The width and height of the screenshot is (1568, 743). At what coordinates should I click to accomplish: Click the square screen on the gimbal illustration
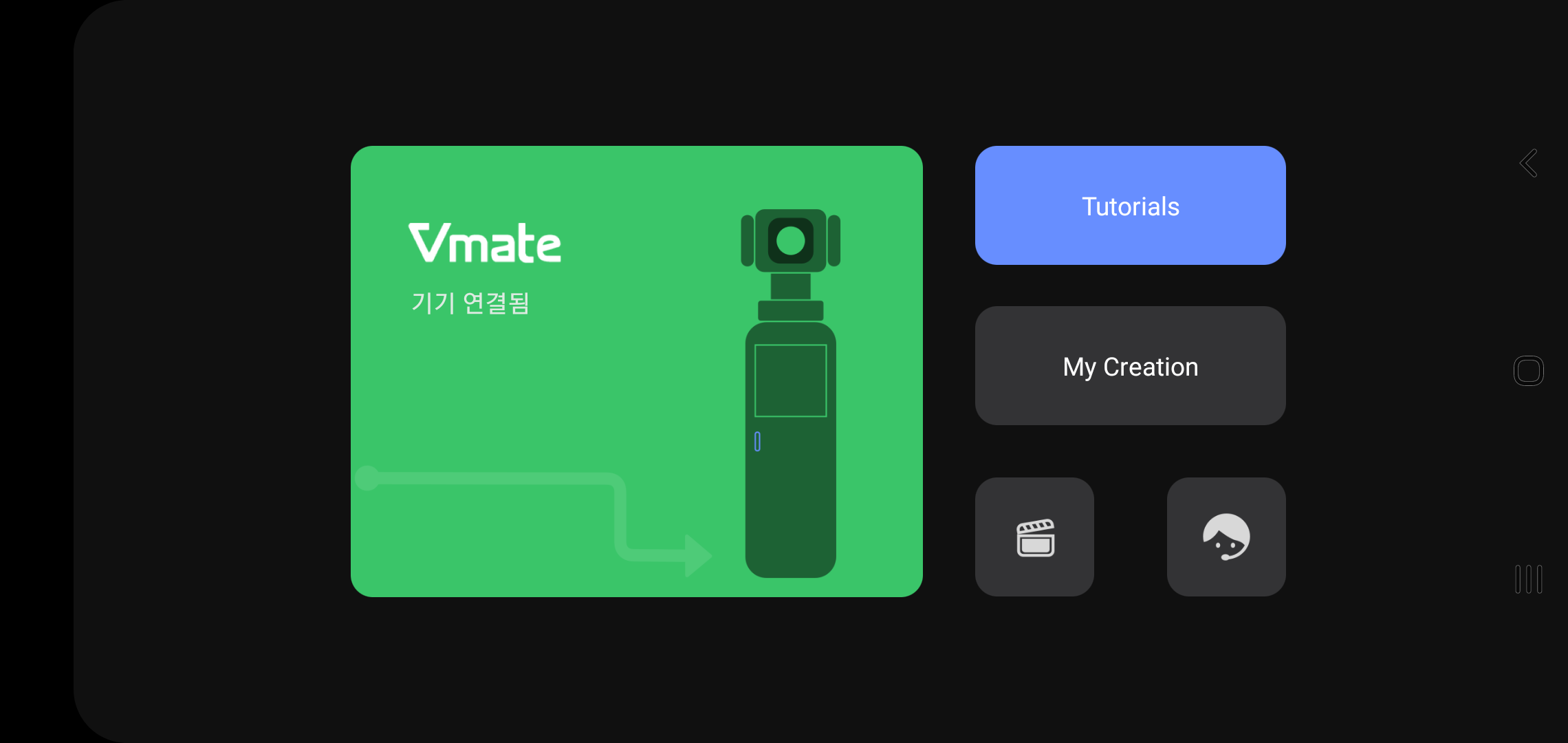pos(790,380)
